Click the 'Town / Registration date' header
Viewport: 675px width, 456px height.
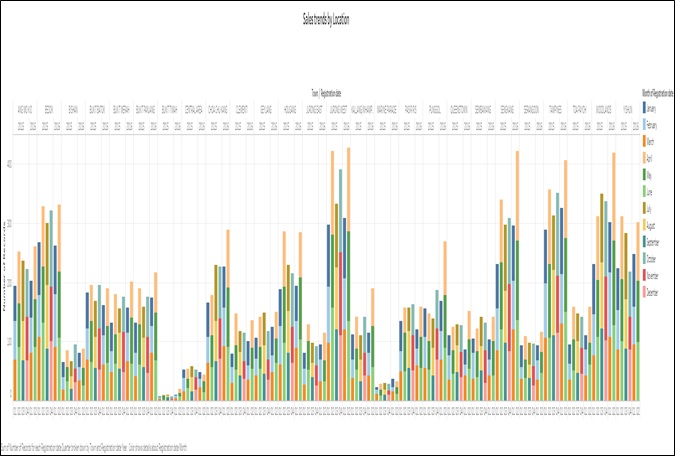tap(325, 93)
